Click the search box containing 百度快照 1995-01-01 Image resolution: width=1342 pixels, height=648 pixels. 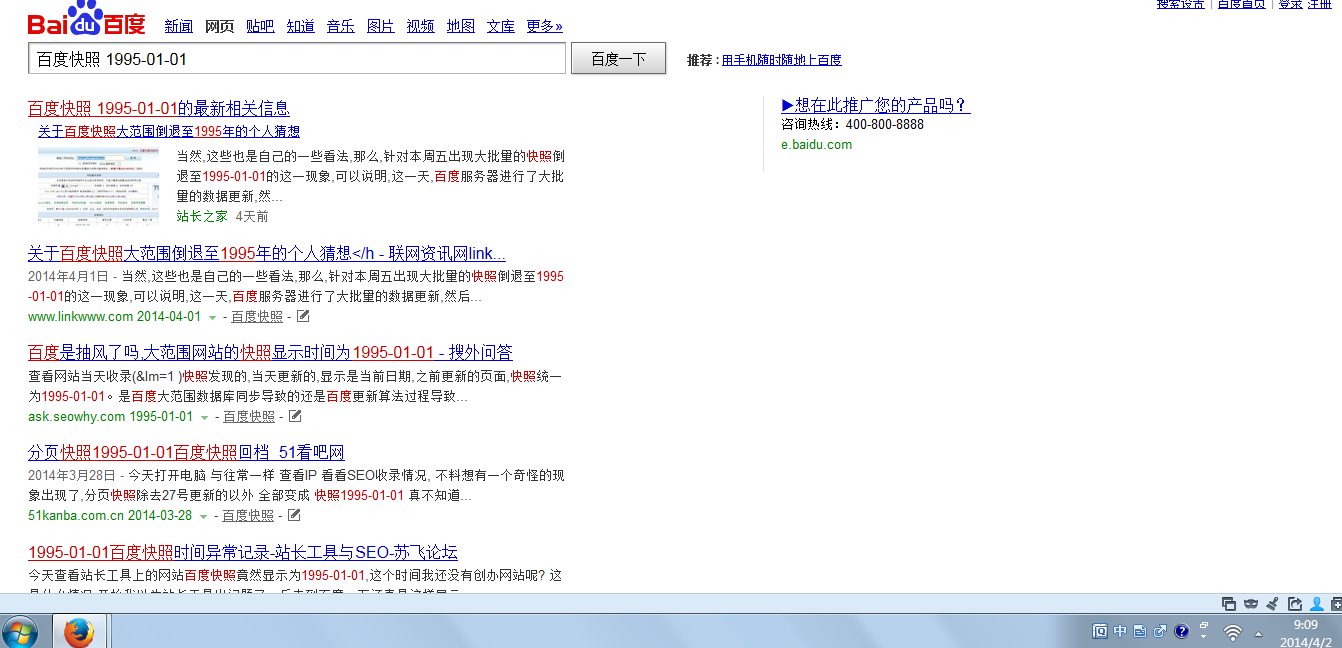point(297,59)
